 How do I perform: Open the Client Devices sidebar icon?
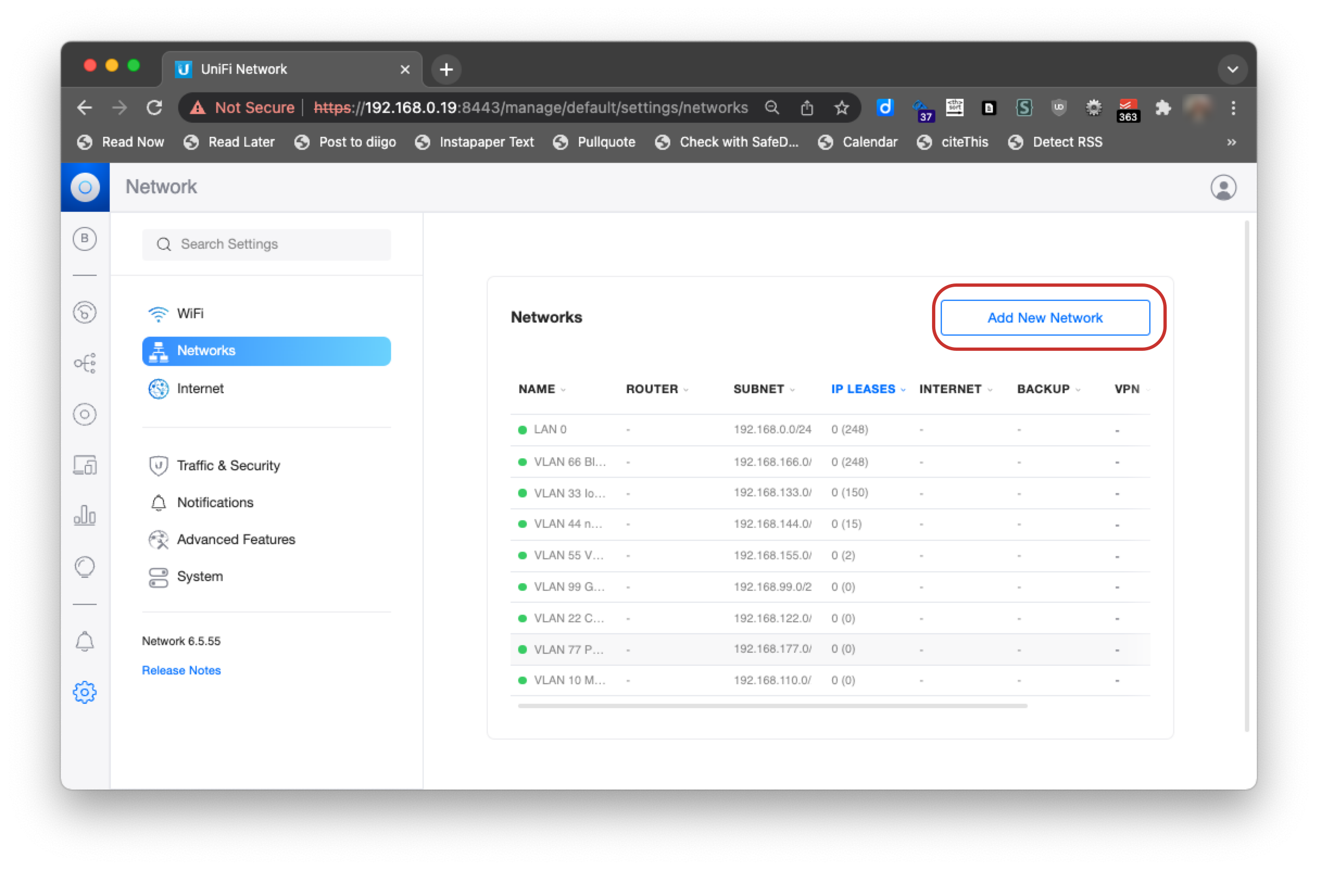85,465
